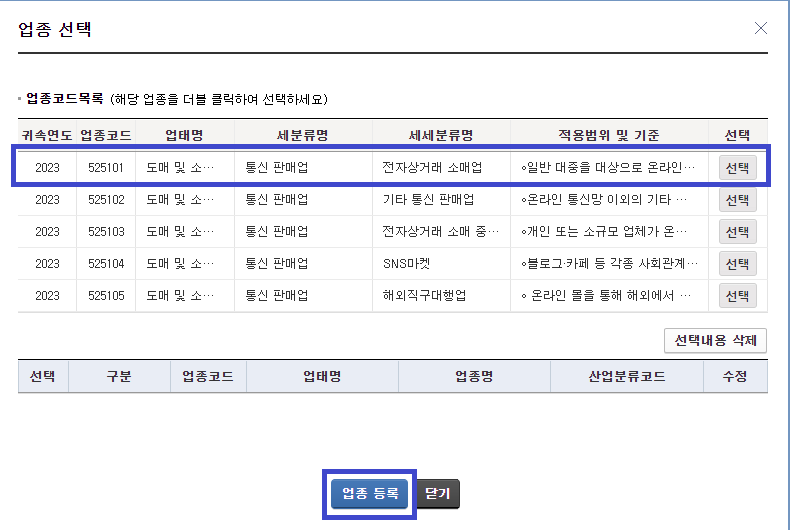Click description 일반 대중을 대상으로 온라인…
This screenshot has height=530, width=790.
tap(608, 168)
